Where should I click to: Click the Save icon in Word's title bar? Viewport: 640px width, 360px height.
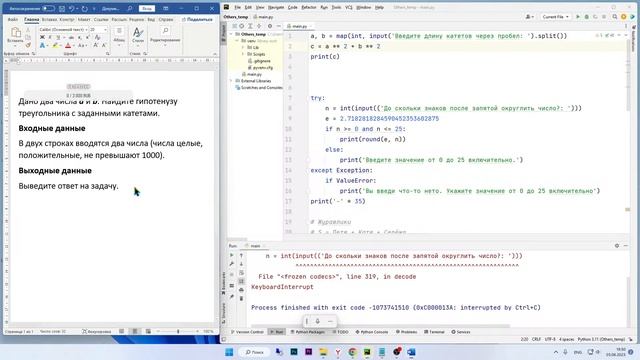tap(62, 8)
